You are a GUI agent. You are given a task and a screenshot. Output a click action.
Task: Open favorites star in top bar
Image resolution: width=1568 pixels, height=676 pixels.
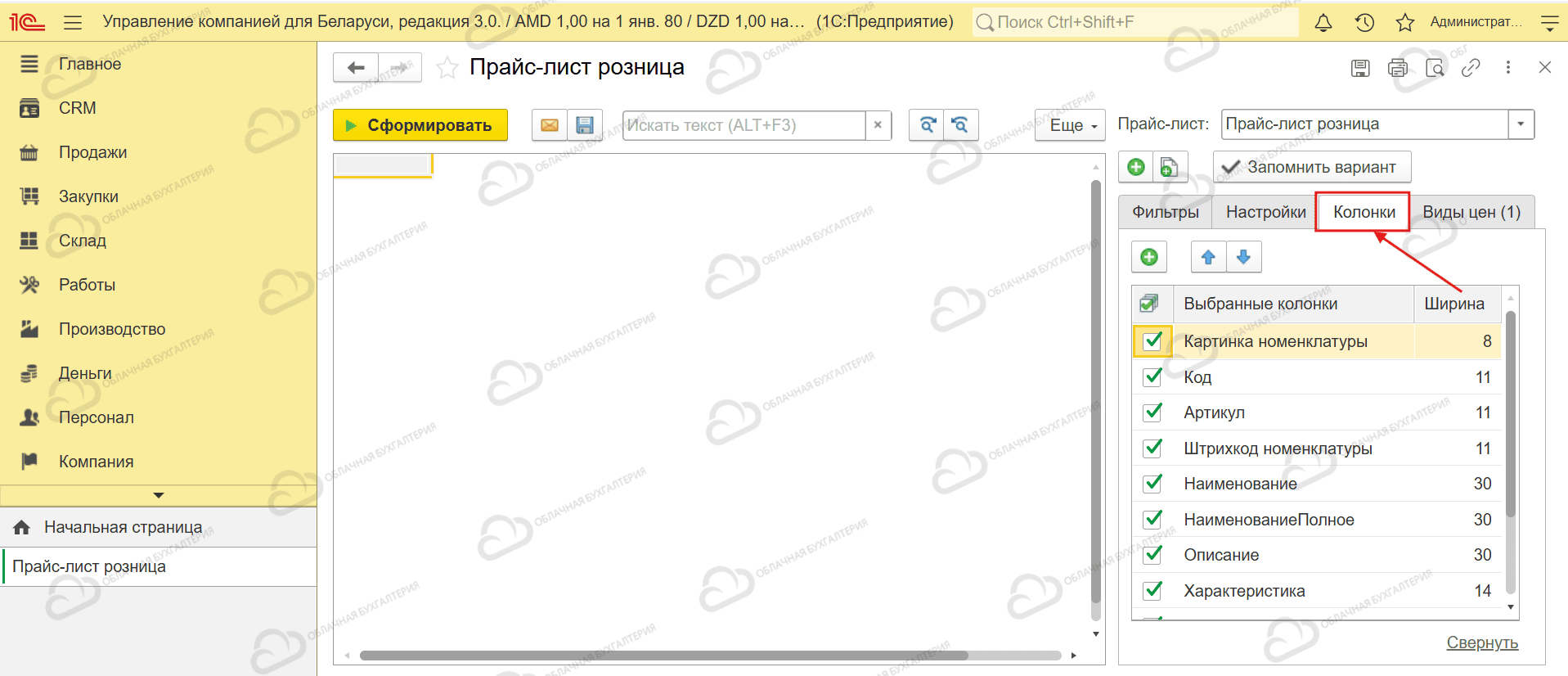[1405, 23]
